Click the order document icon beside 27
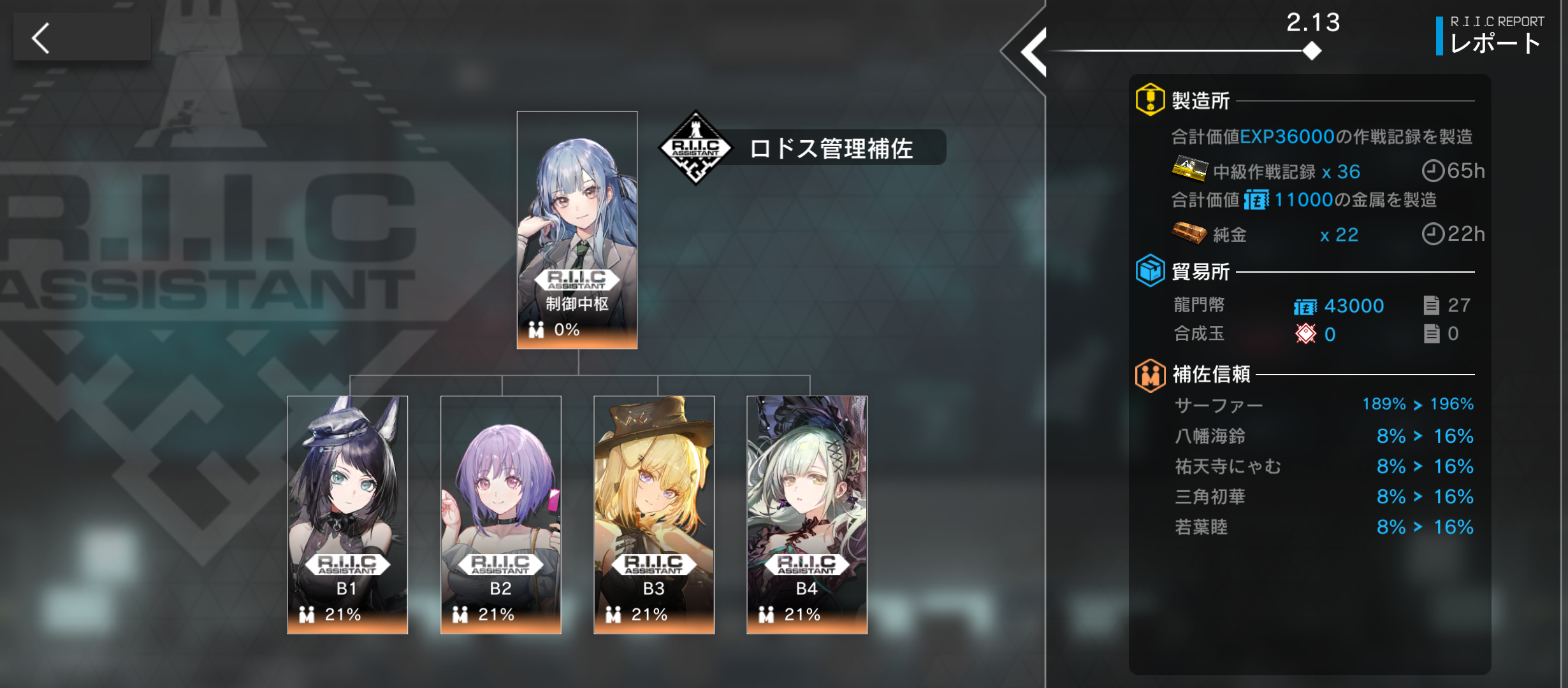 click(1432, 305)
